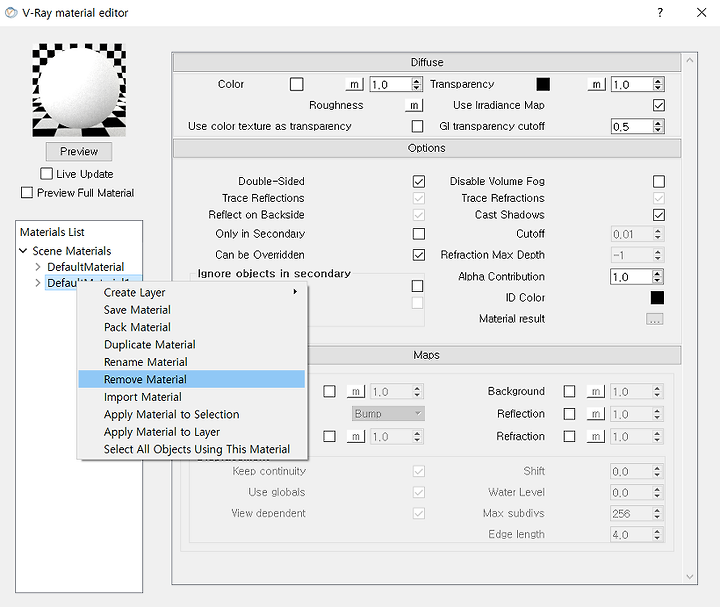Select Apply Material to Selection
Image resolution: width=720 pixels, height=607 pixels.
[x=171, y=415]
